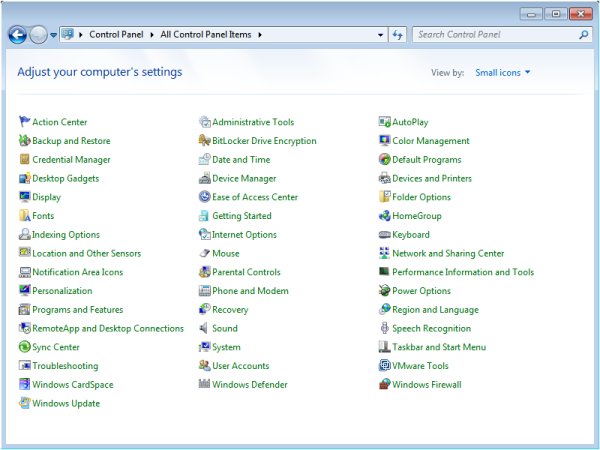Open the Speech Recognition microphone icon
Image resolution: width=600 pixels, height=450 pixels.
(385, 328)
